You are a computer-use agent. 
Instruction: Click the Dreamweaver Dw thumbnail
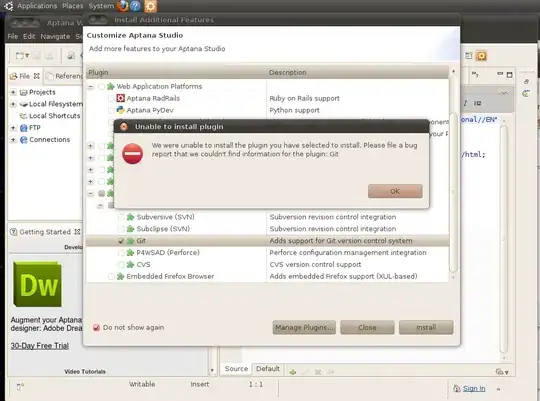(x=37, y=284)
